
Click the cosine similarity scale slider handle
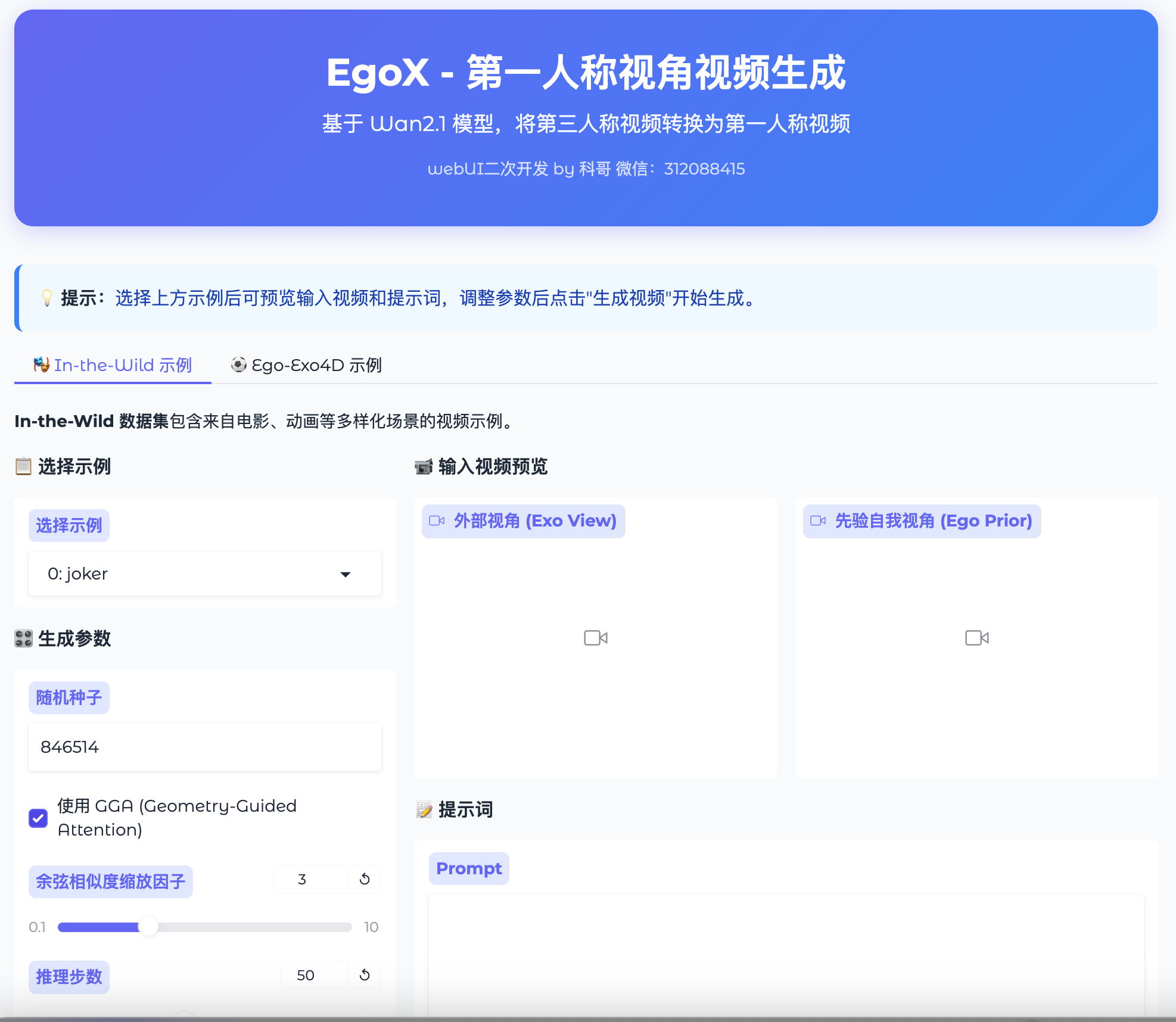tap(148, 927)
